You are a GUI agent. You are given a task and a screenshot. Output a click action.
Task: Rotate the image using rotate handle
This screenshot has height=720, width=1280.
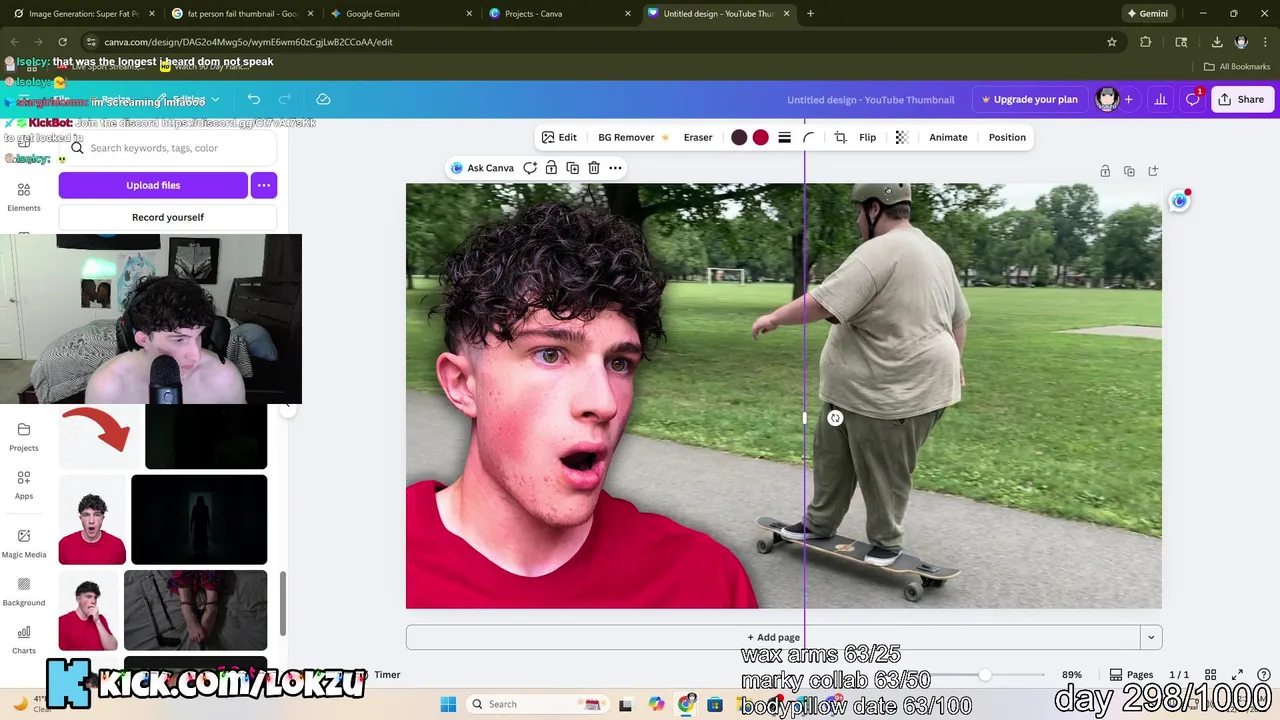(835, 418)
